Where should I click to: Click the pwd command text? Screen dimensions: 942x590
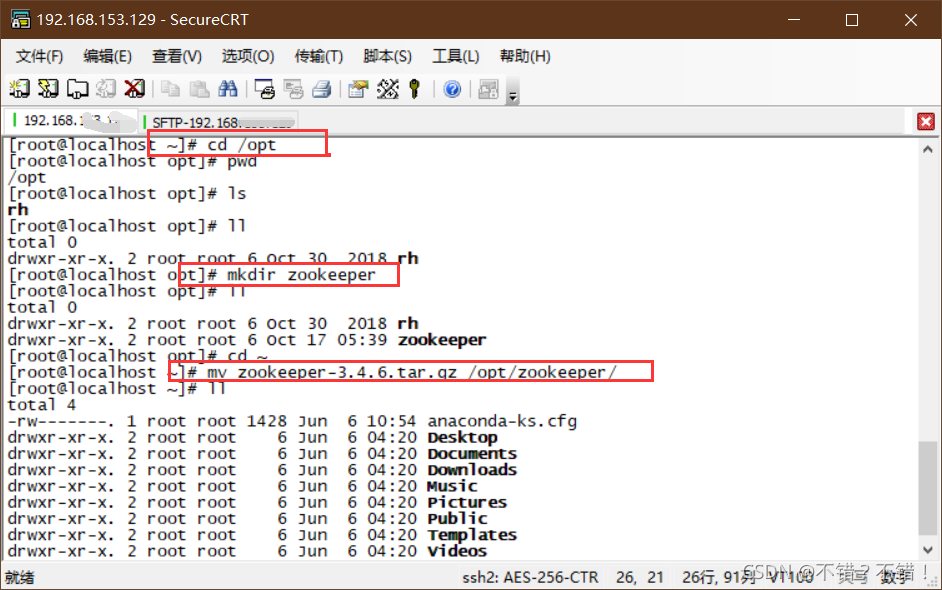point(242,161)
